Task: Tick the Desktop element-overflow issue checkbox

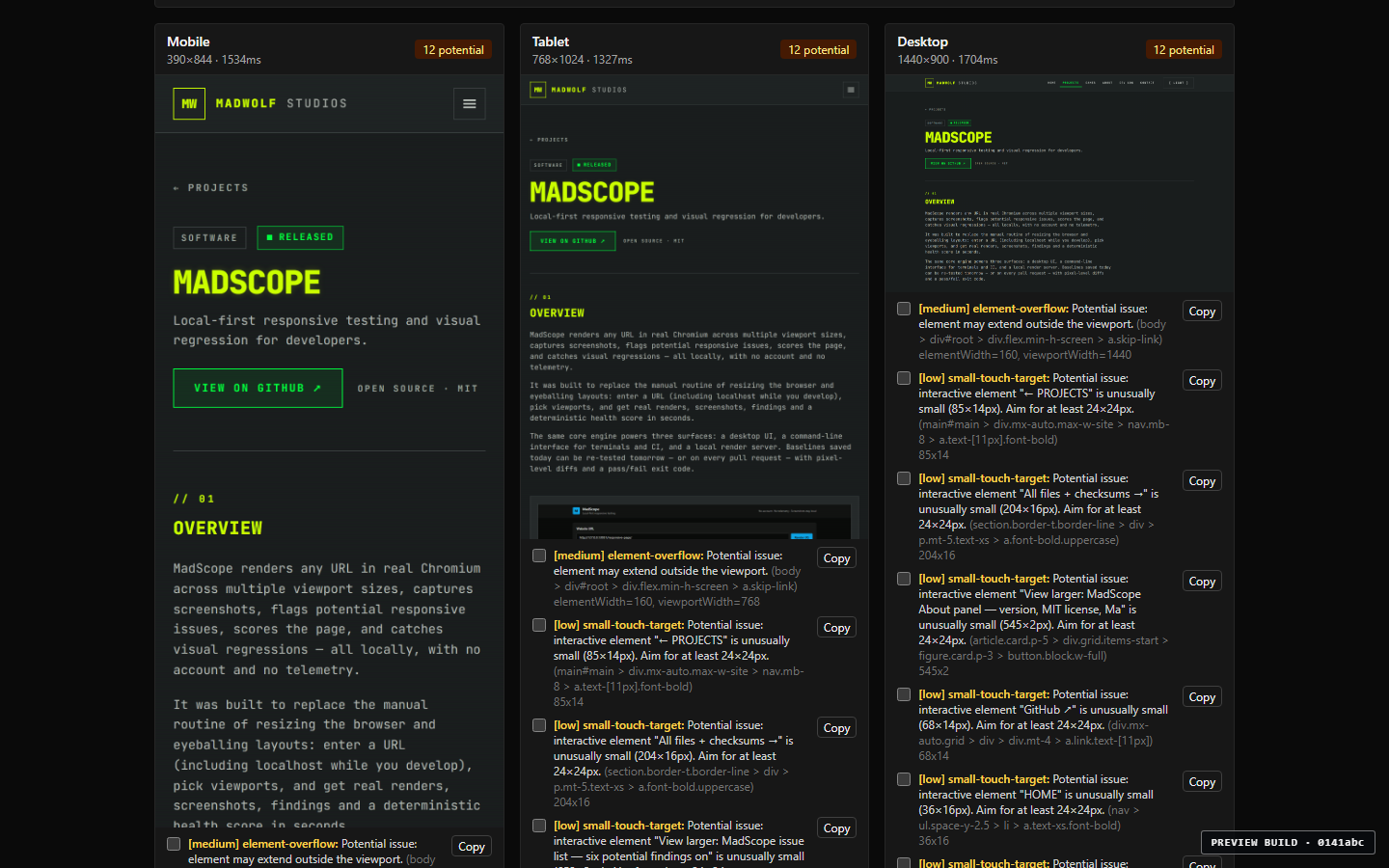Action: (904, 309)
